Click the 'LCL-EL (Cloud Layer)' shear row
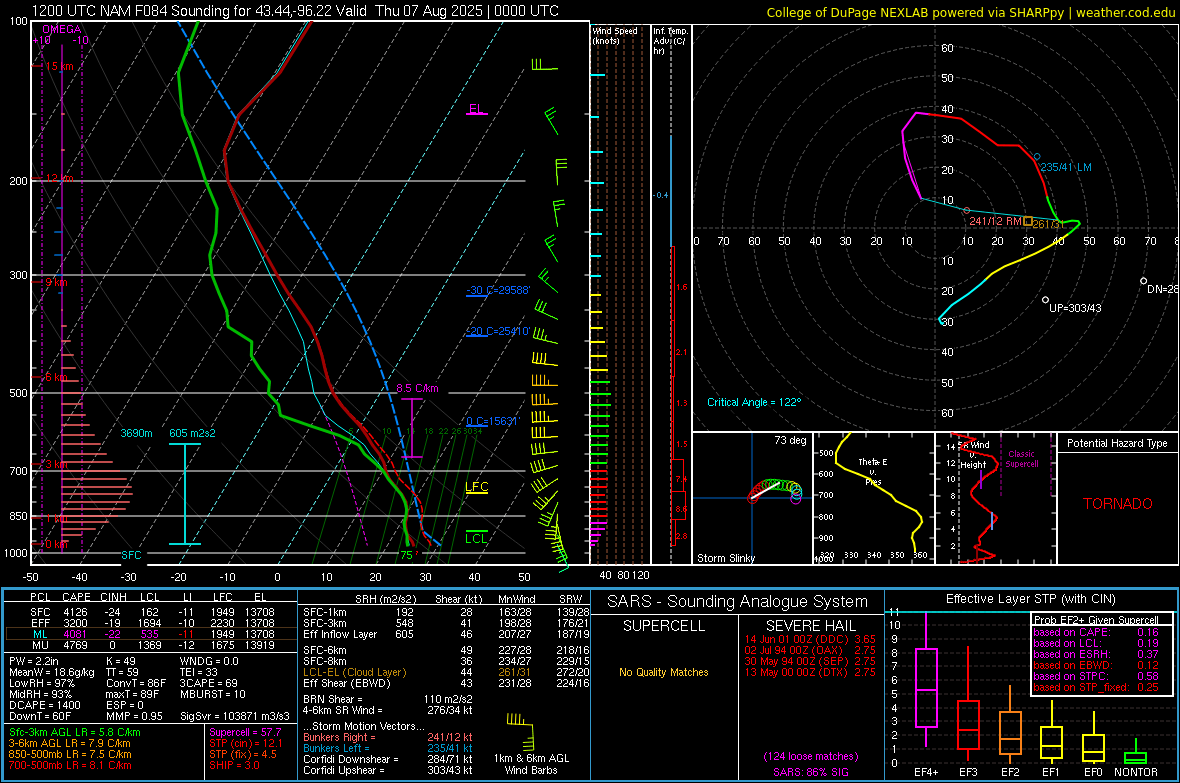The width and height of the screenshot is (1180, 783). pyautogui.click(x=444, y=672)
